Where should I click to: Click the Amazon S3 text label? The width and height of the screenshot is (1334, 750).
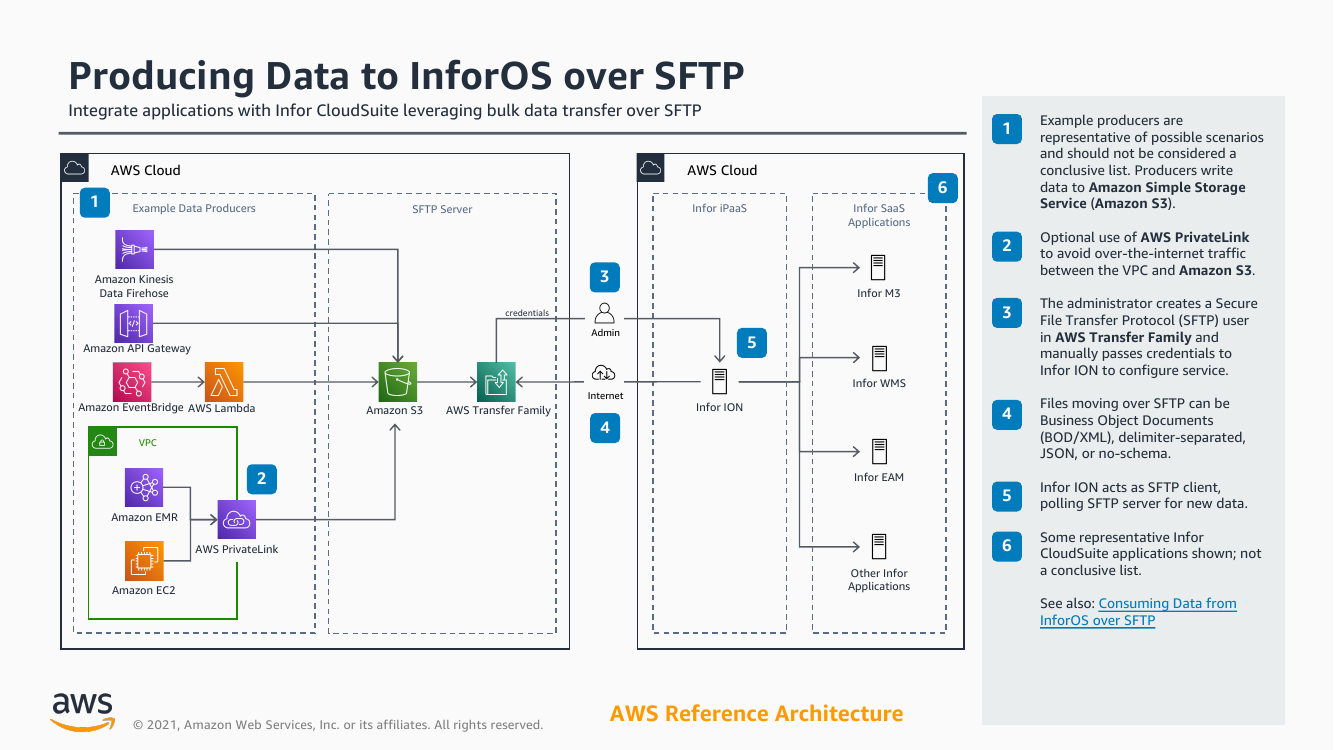tap(394, 410)
